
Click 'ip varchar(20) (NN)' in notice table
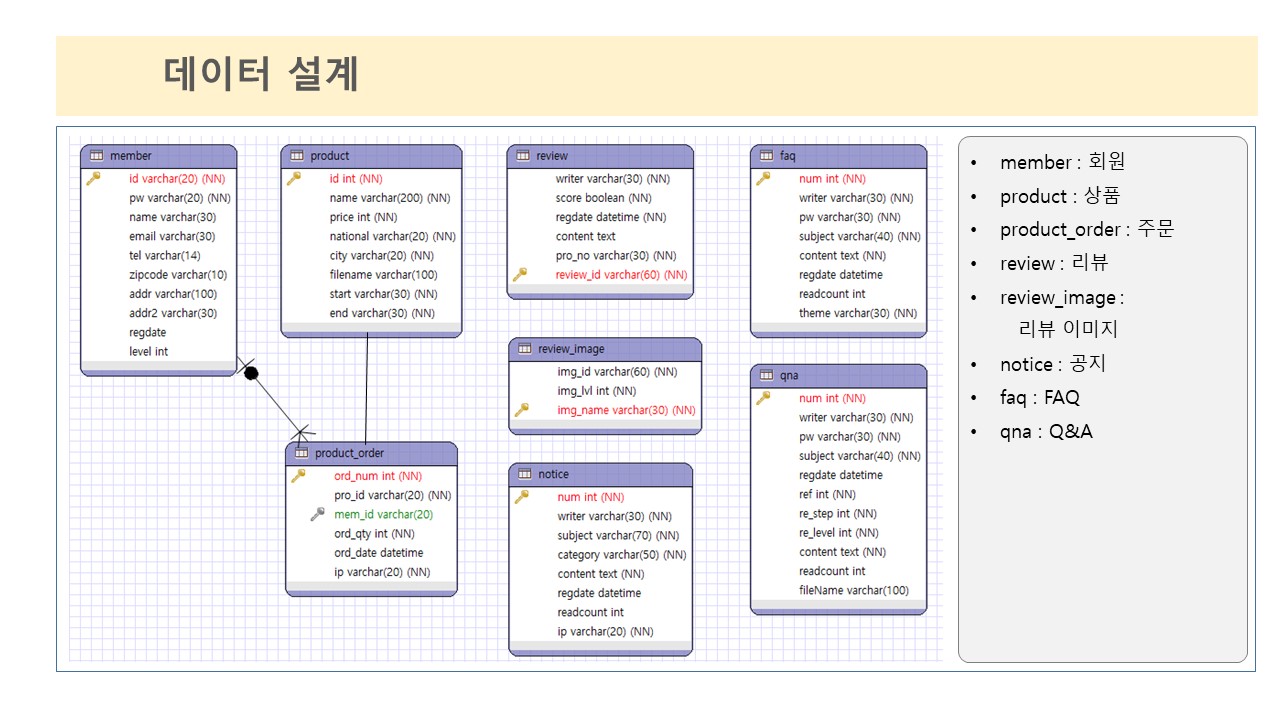(605, 632)
